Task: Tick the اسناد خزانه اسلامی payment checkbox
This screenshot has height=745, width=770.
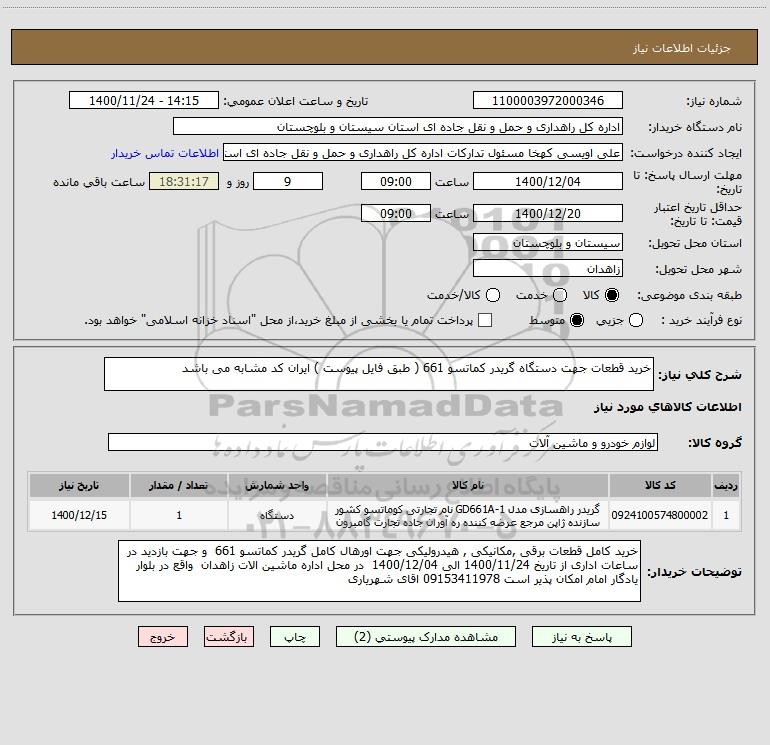Action: point(485,320)
